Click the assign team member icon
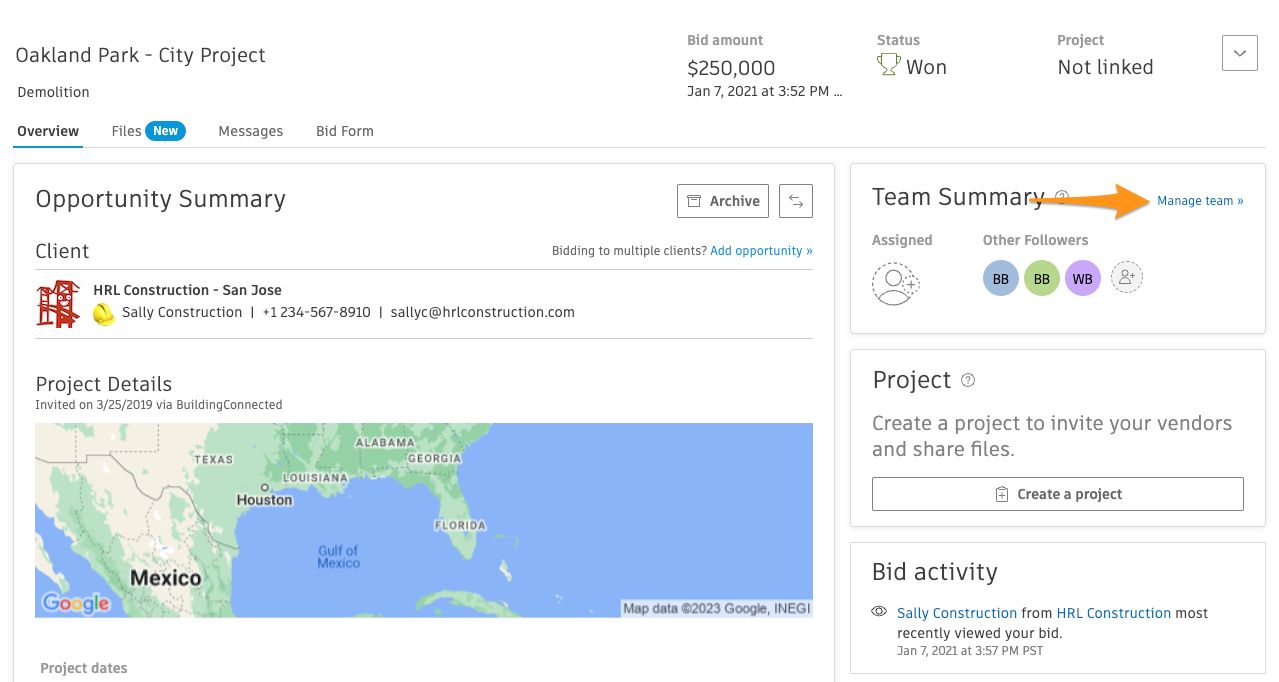 click(x=895, y=284)
